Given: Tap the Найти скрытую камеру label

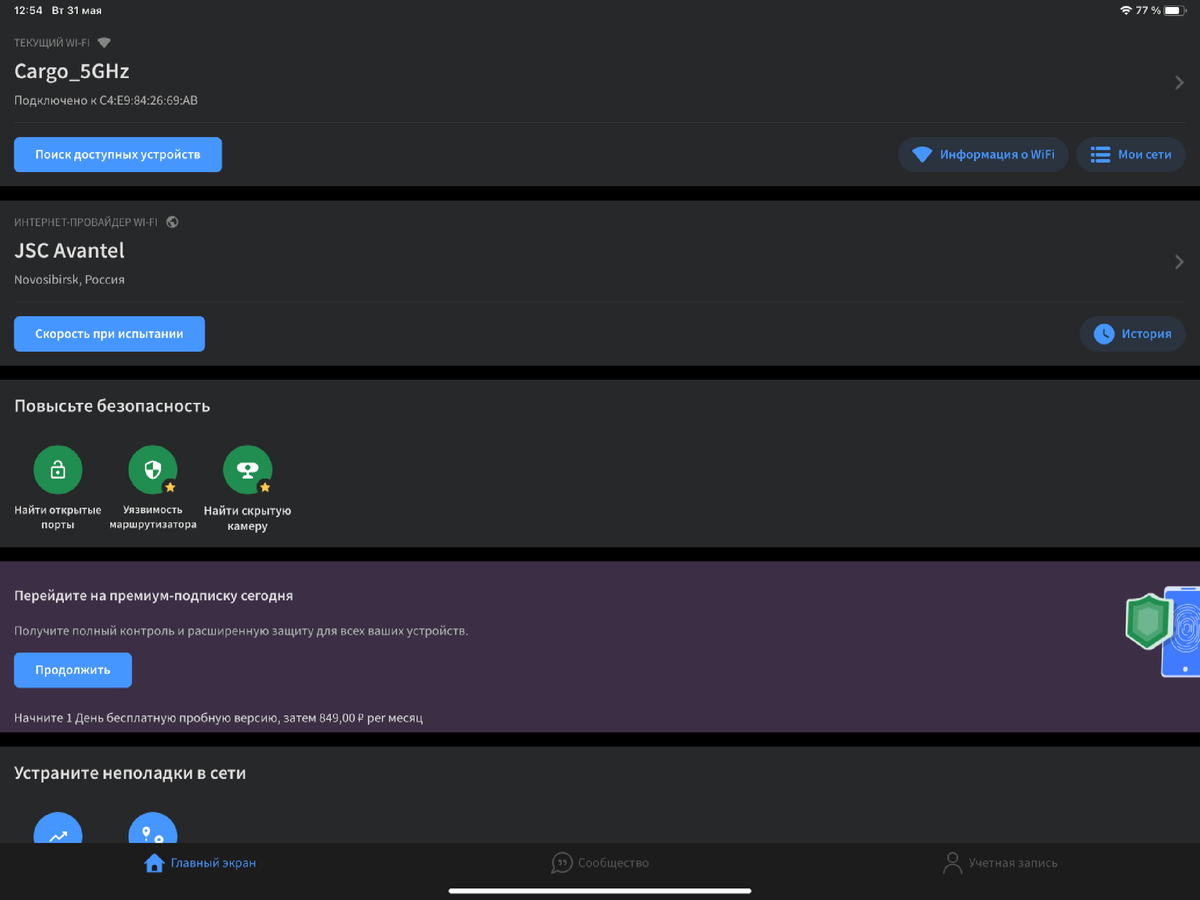Looking at the screenshot, I should click(248, 518).
